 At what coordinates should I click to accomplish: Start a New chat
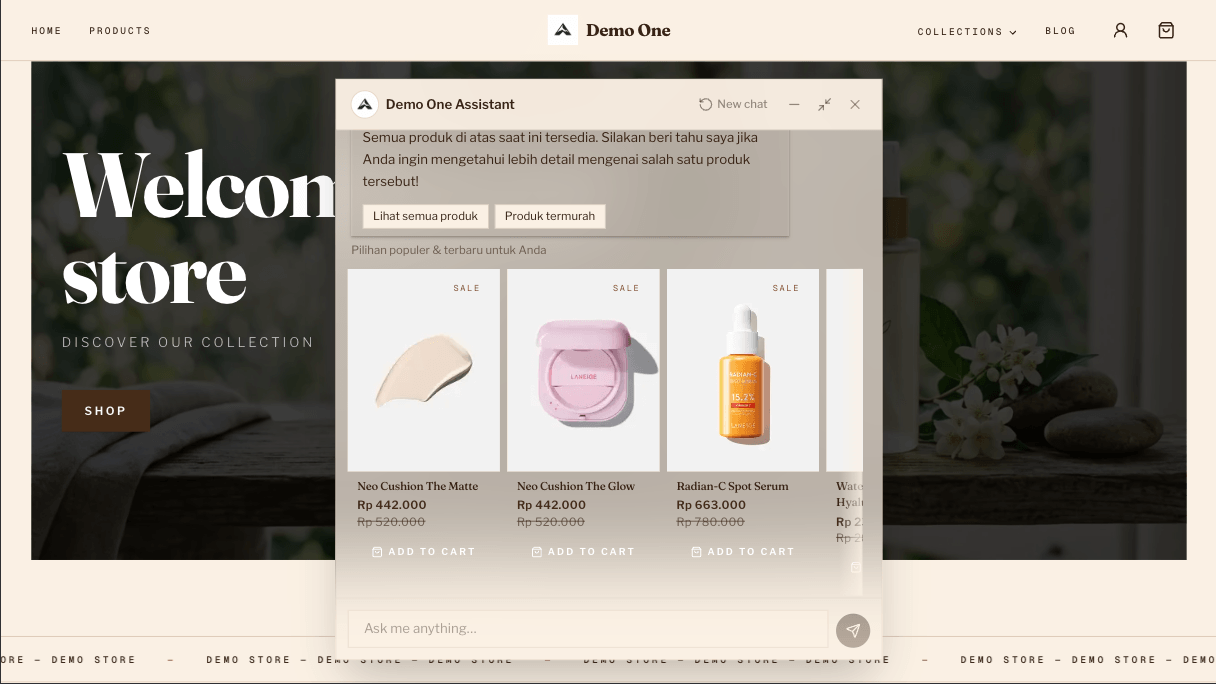733,104
